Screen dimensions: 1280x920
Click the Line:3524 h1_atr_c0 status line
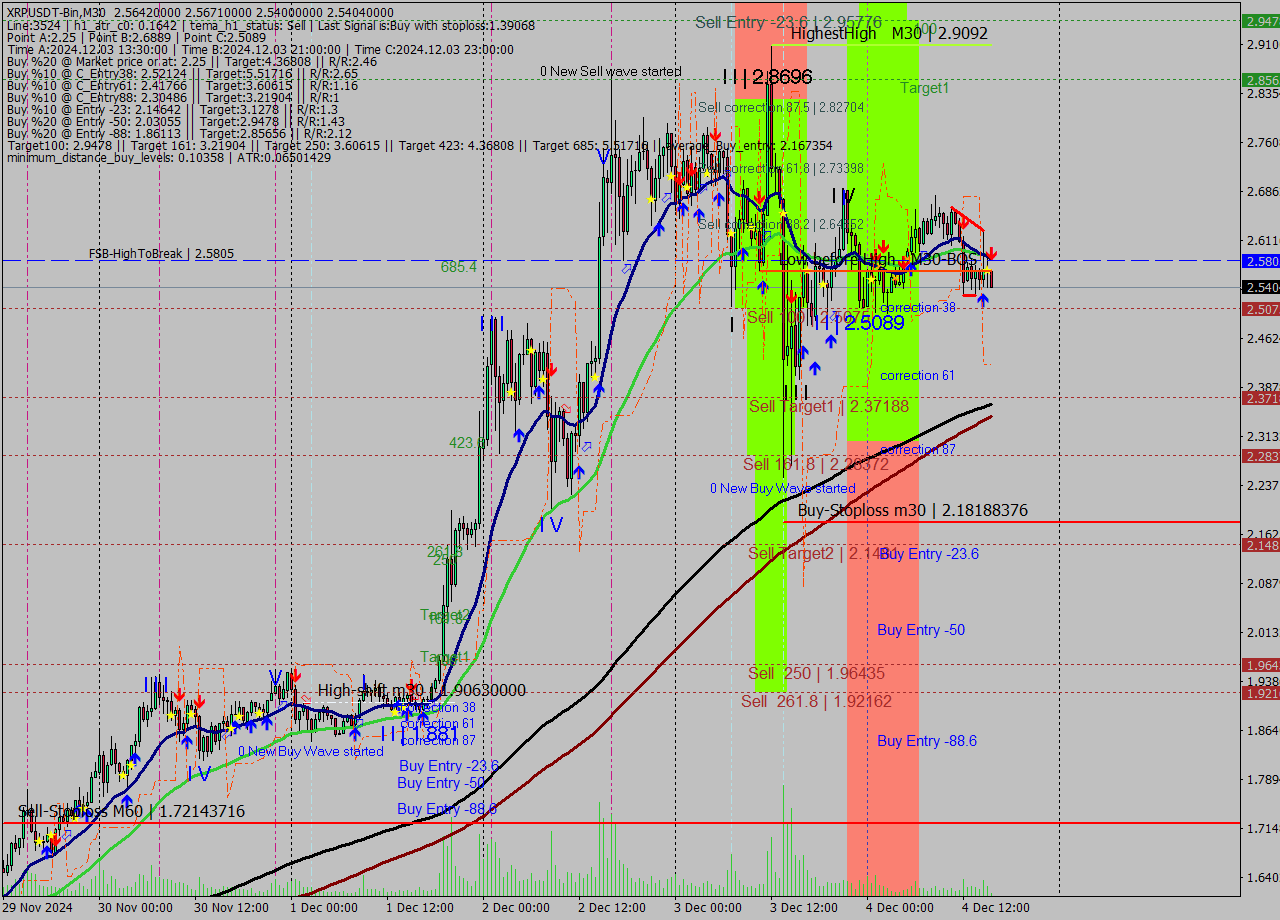270,25
